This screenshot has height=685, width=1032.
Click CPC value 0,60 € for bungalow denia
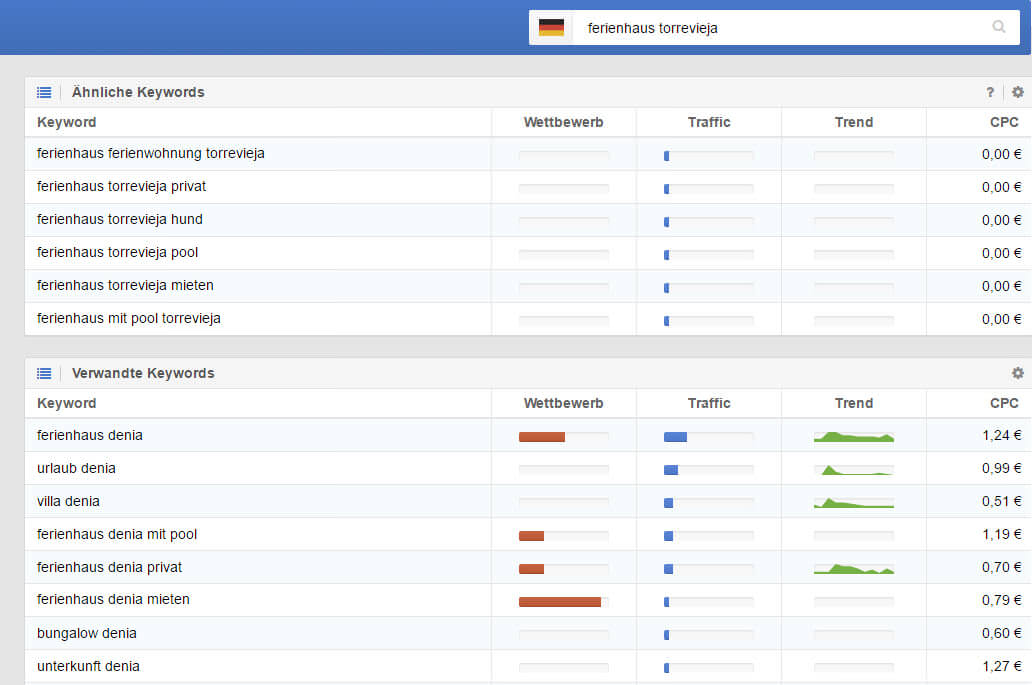1002,633
